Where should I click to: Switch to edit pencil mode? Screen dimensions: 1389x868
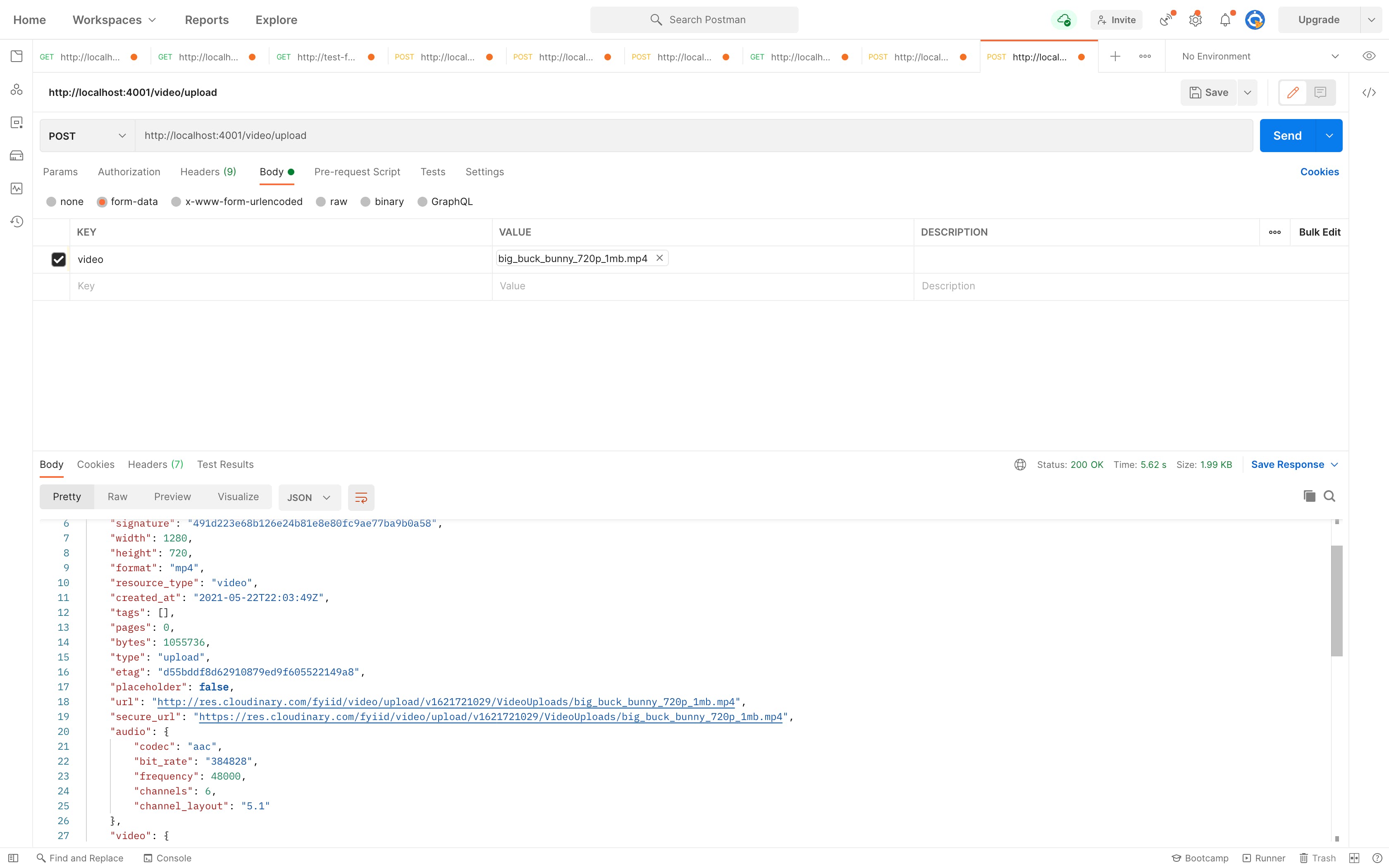click(1293, 93)
